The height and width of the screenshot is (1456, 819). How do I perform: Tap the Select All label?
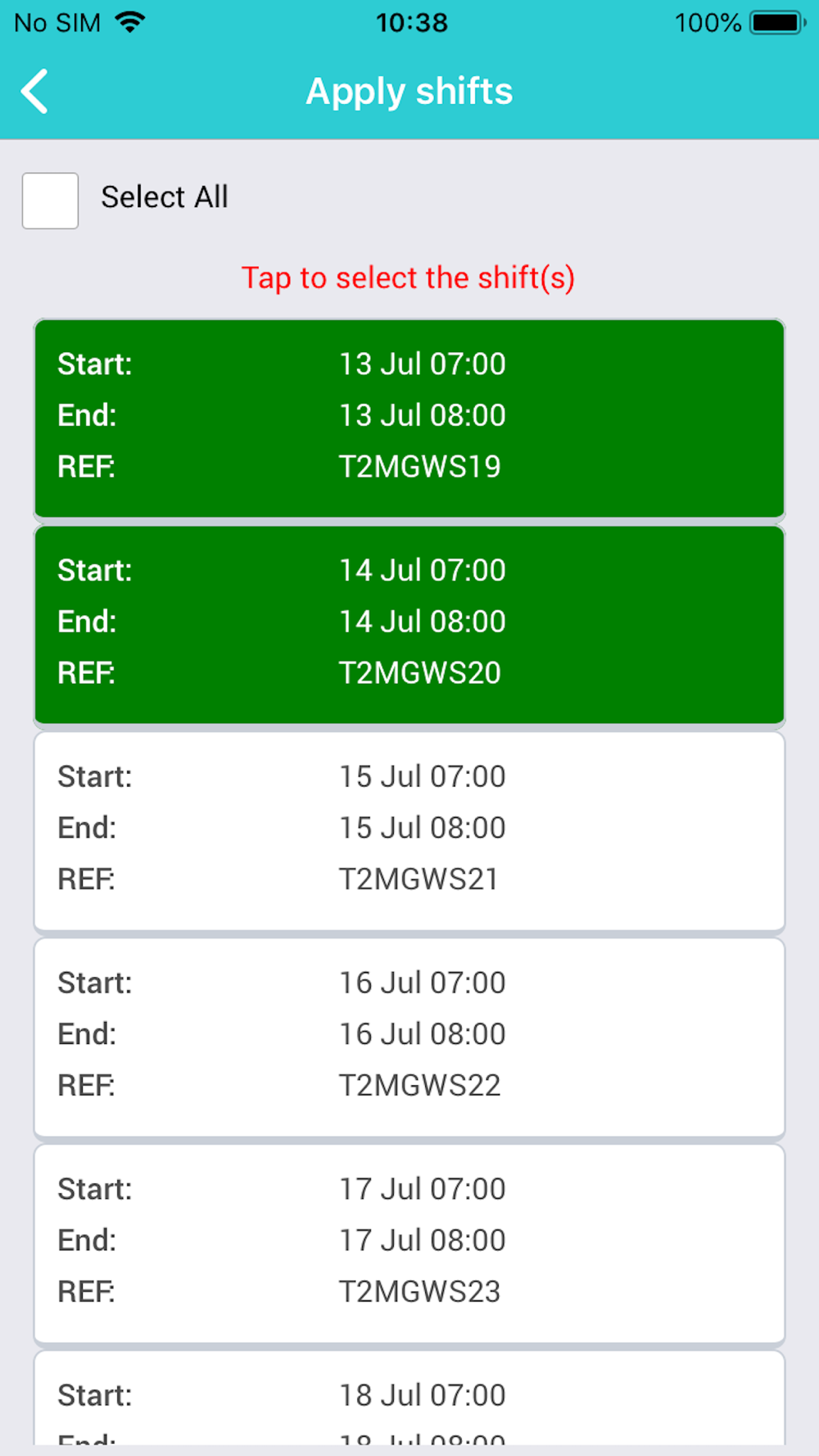(x=165, y=197)
